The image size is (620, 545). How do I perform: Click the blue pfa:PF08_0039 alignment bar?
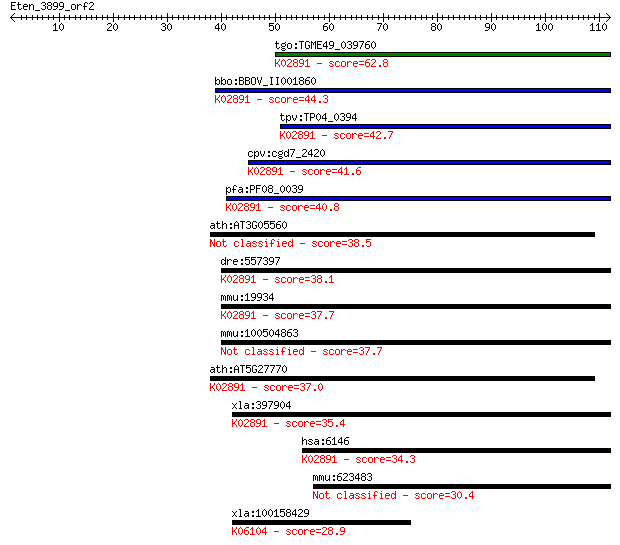pos(418,199)
